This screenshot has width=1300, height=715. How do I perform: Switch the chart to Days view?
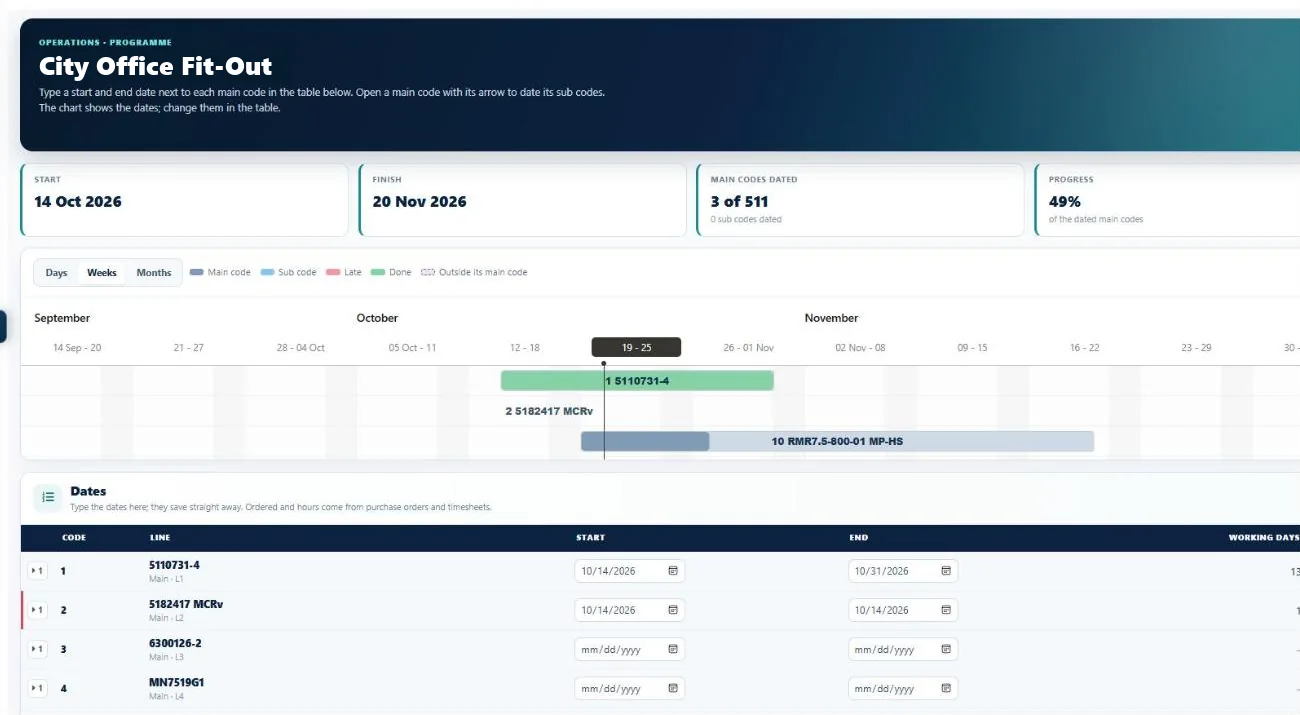[57, 273]
